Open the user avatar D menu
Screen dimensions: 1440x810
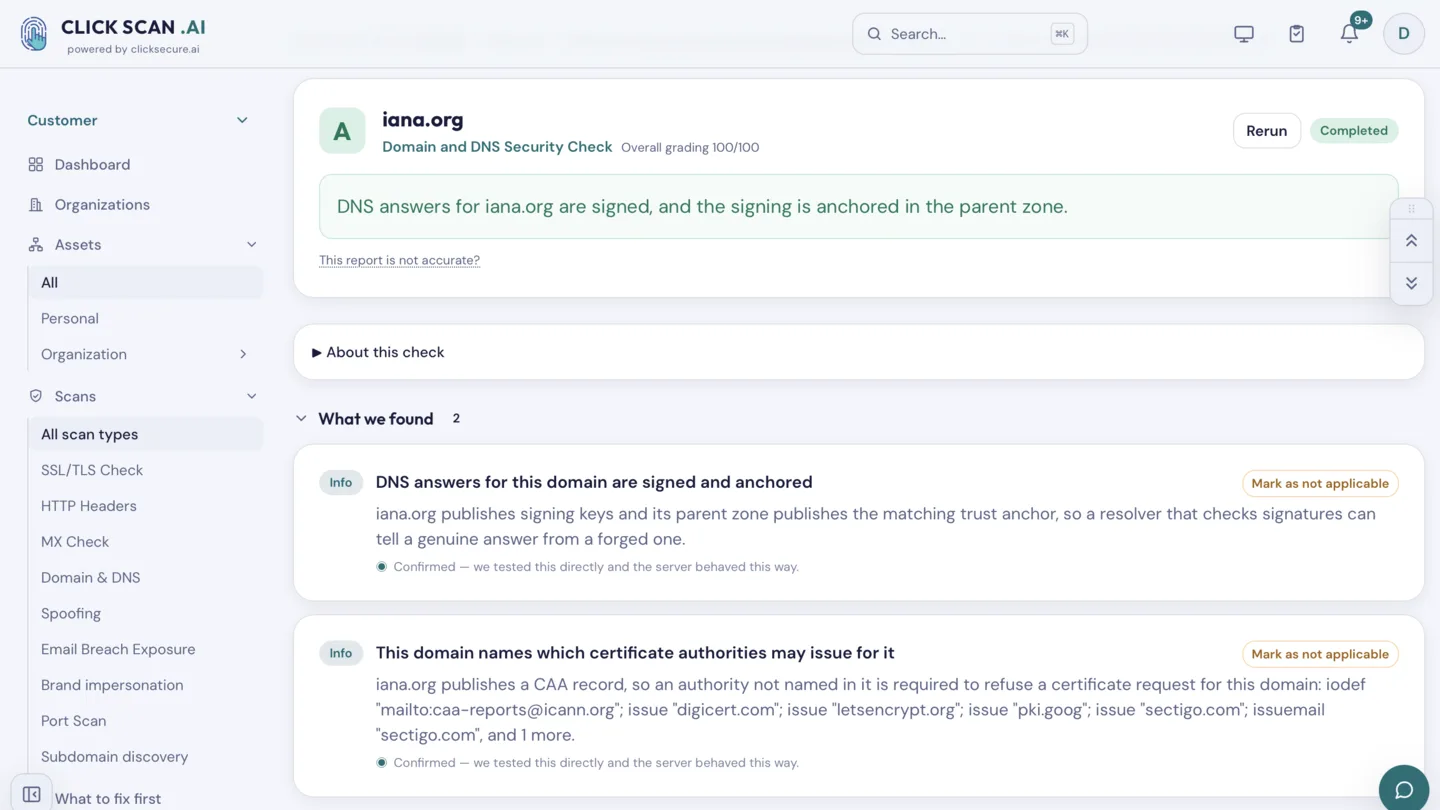(x=1404, y=34)
